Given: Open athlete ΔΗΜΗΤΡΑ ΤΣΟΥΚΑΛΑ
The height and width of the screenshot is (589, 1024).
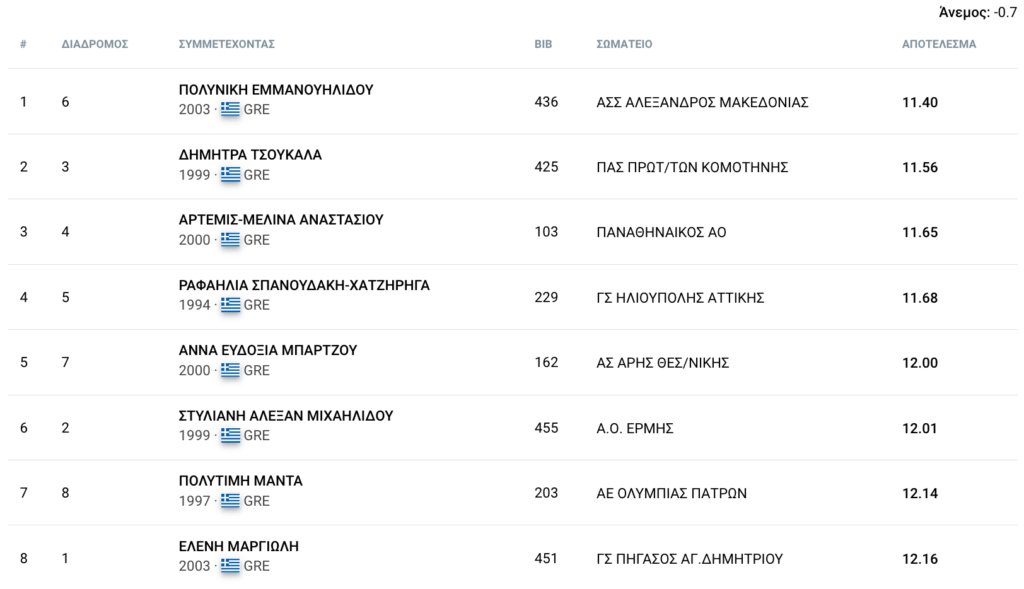Looking at the screenshot, I should tap(250, 155).
